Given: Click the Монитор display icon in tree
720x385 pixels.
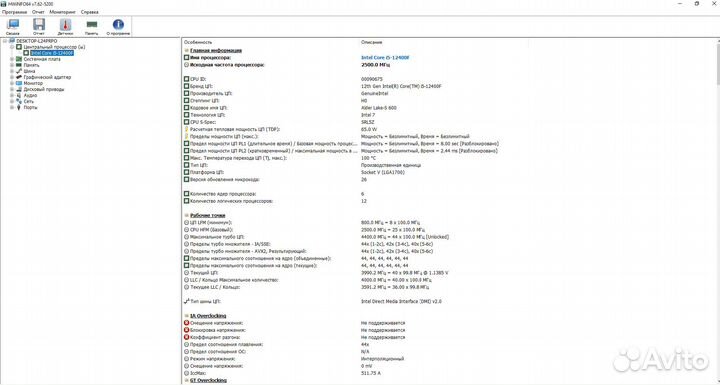Looking at the screenshot, I should [x=19, y=83].
